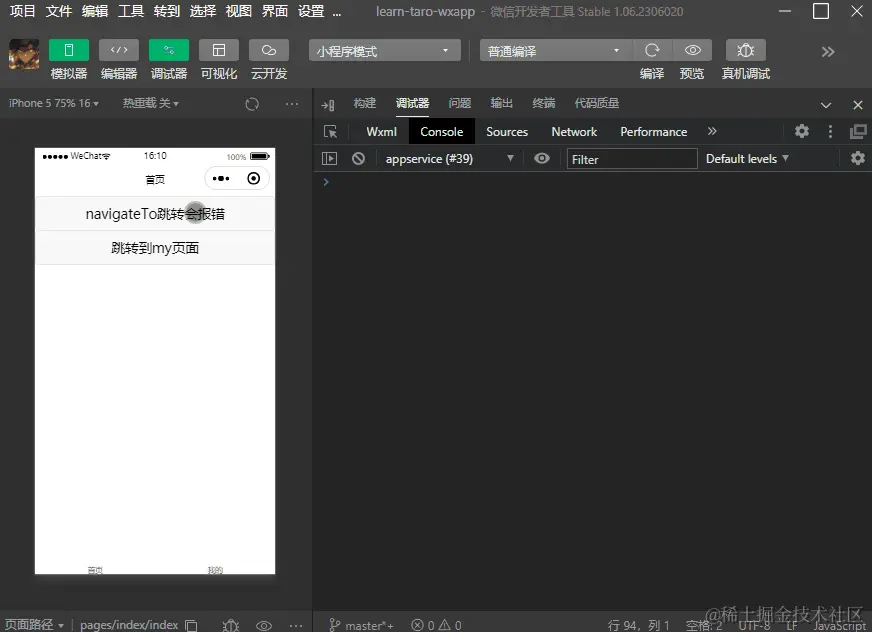
Task: Click the navigateTo跳转会报错 button
Action: point(154,213)
